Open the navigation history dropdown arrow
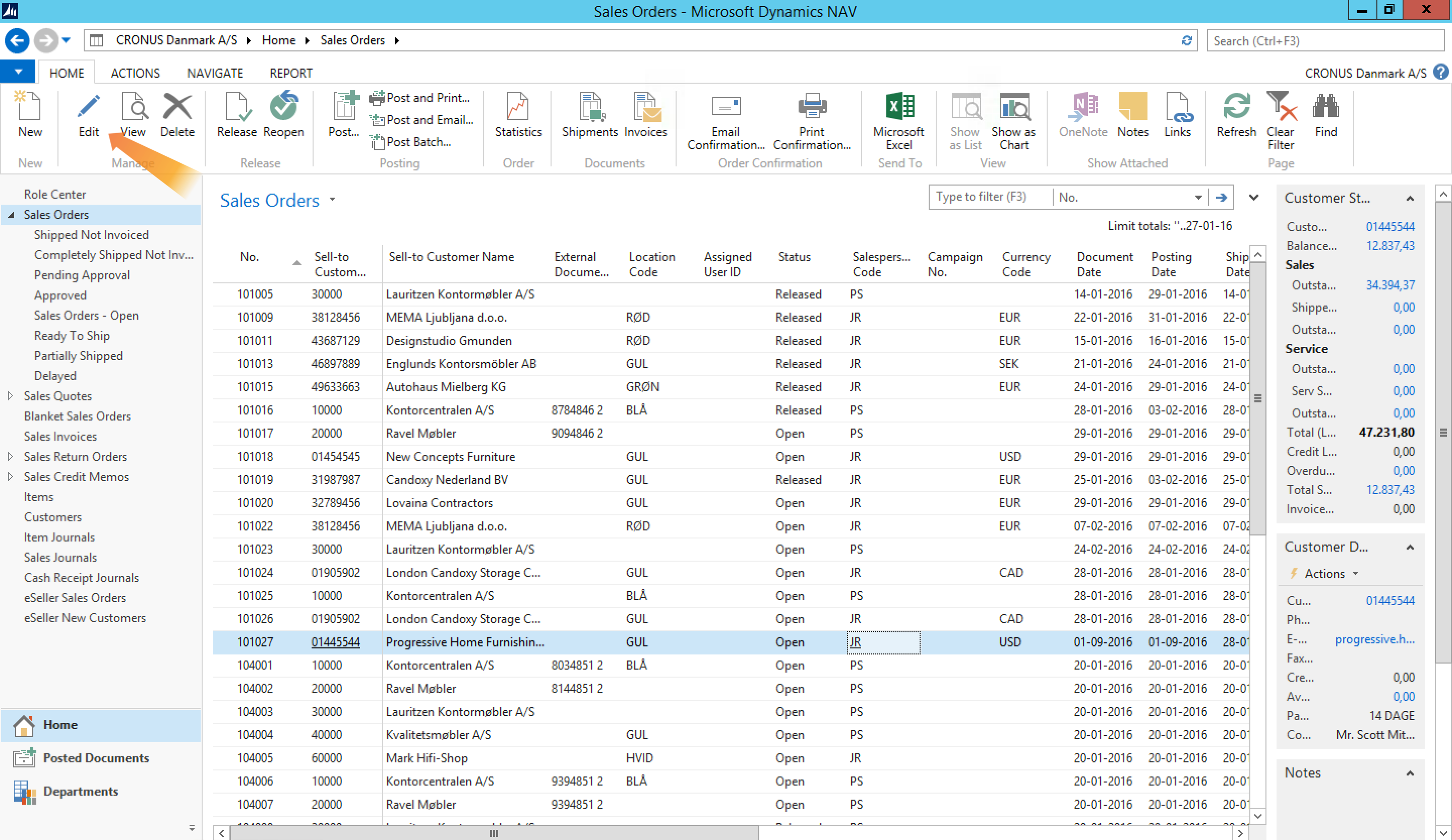The image size is (1452, 840). (66, 40)
